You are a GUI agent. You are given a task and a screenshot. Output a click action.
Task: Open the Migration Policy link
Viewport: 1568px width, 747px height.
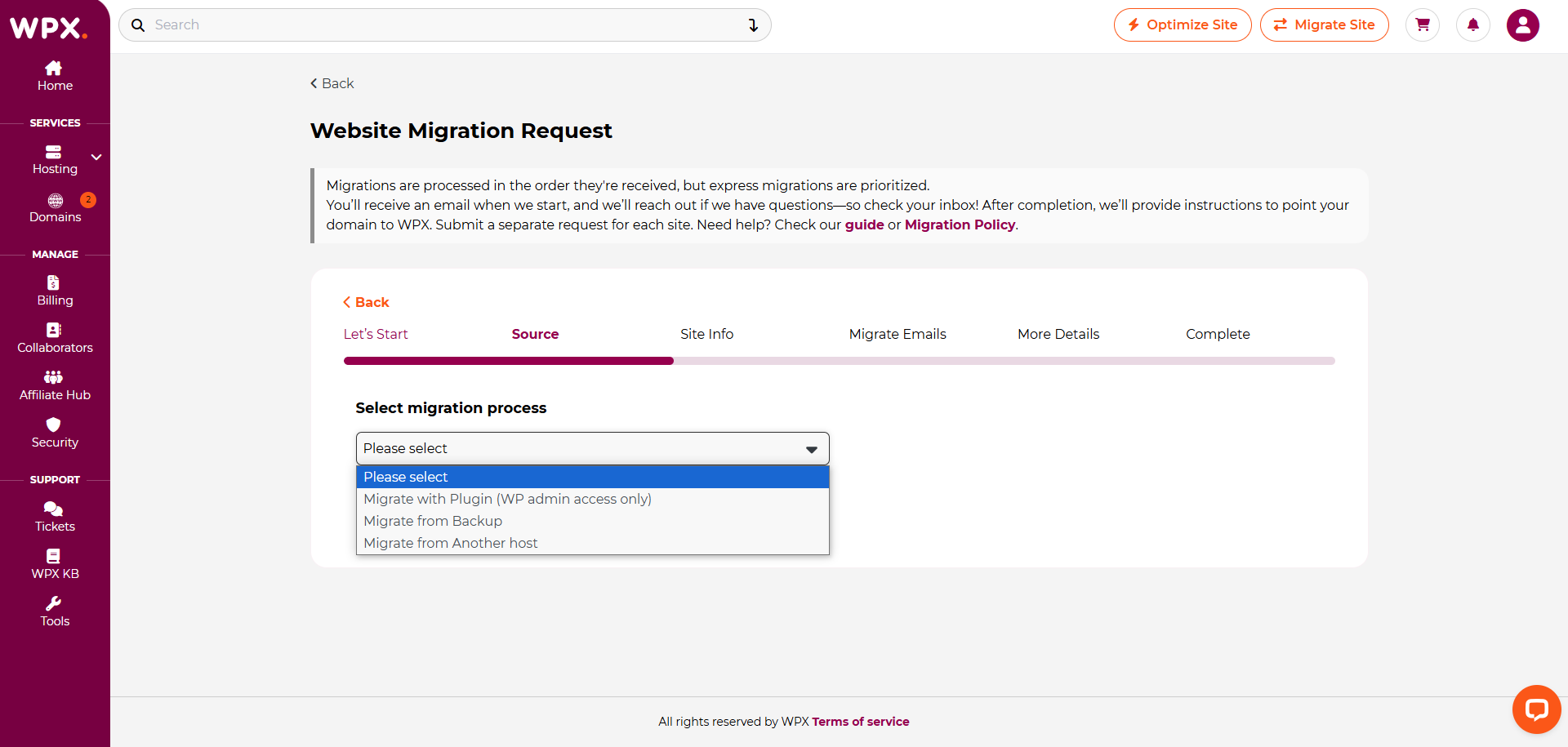[960, 225]
